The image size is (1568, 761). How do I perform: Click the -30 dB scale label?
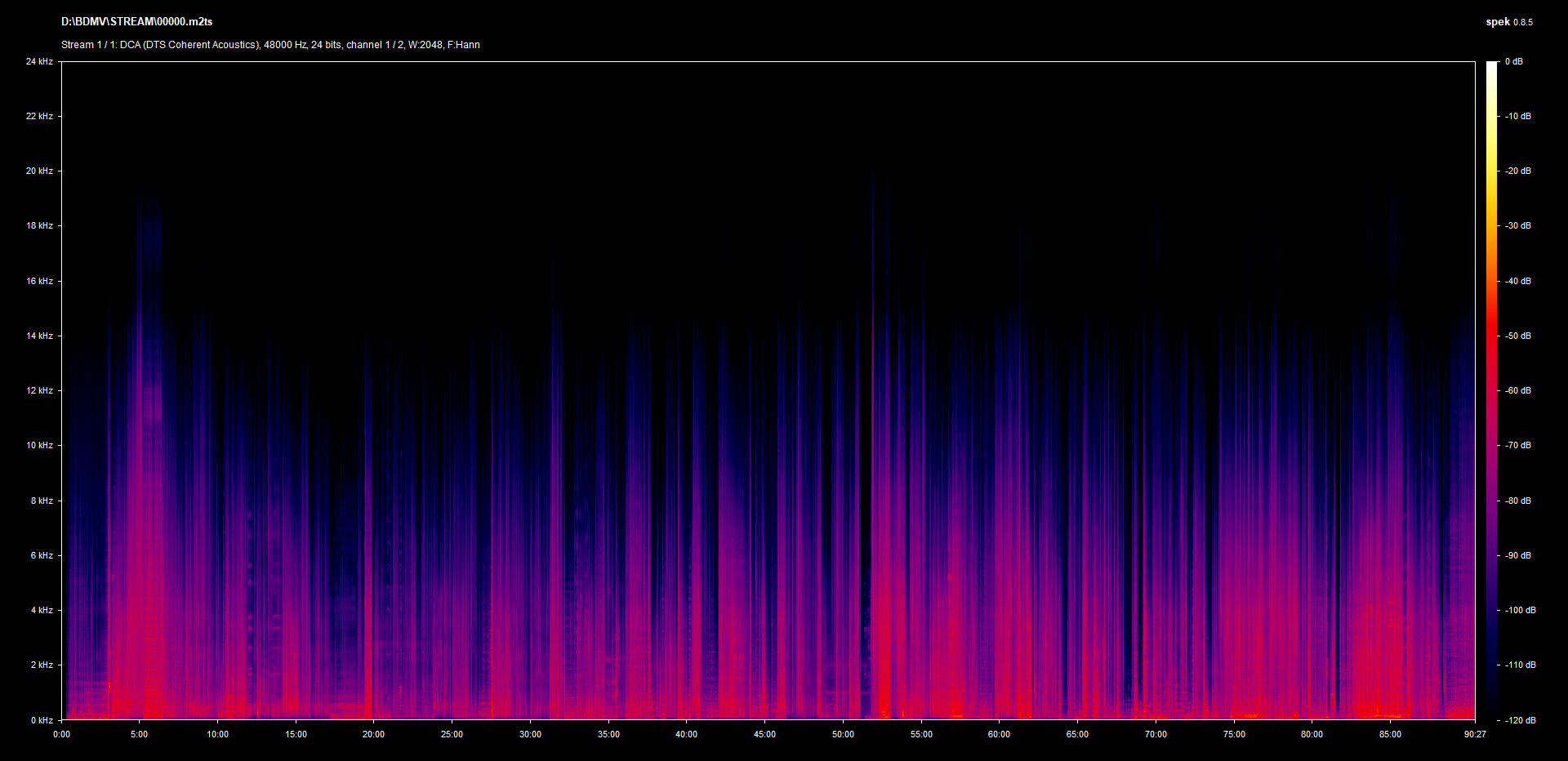click(1518, 225)
